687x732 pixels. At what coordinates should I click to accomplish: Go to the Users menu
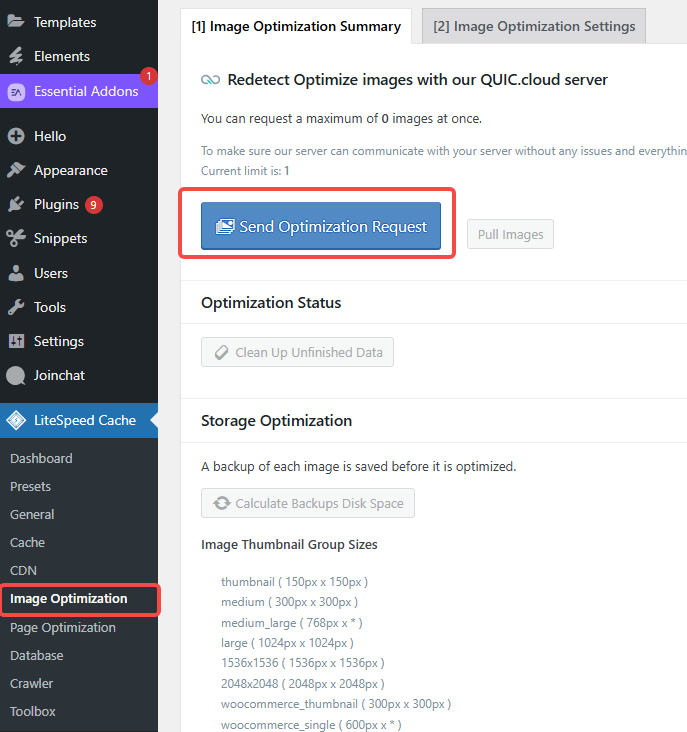point(79,273)
